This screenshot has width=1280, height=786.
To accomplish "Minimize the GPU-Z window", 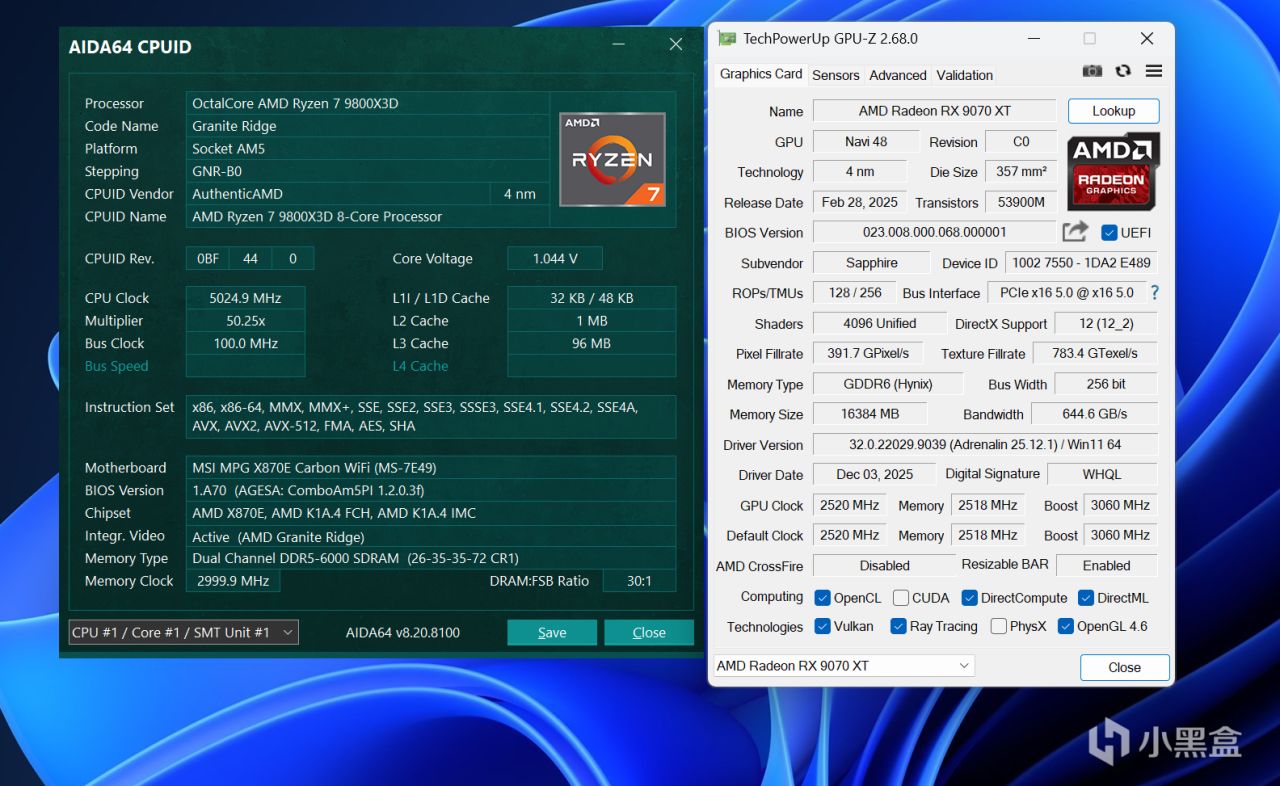I will point(1033,39).
